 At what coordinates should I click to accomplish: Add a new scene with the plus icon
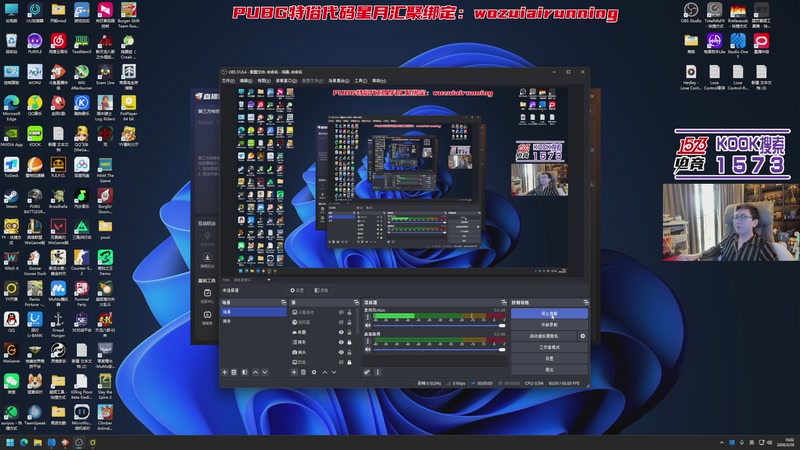point(224,372)
